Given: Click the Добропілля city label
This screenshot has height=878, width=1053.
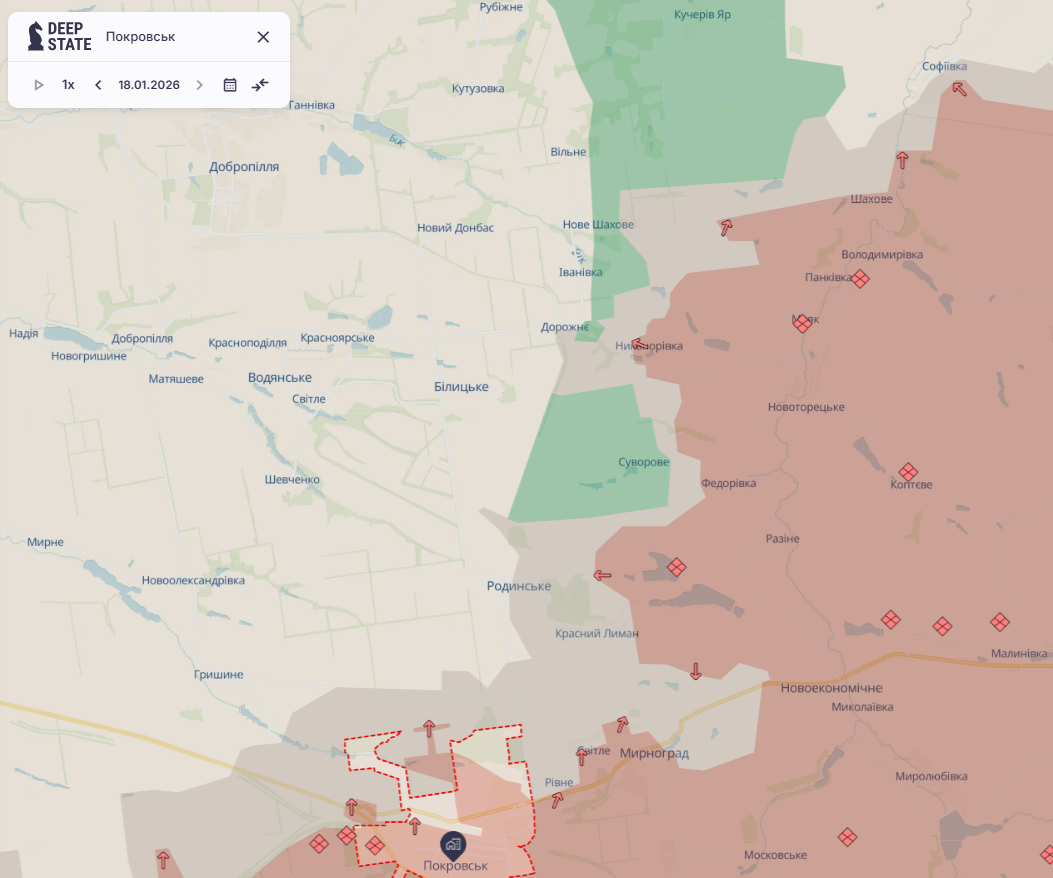Looking at the screenshot, I should (244, 167).
